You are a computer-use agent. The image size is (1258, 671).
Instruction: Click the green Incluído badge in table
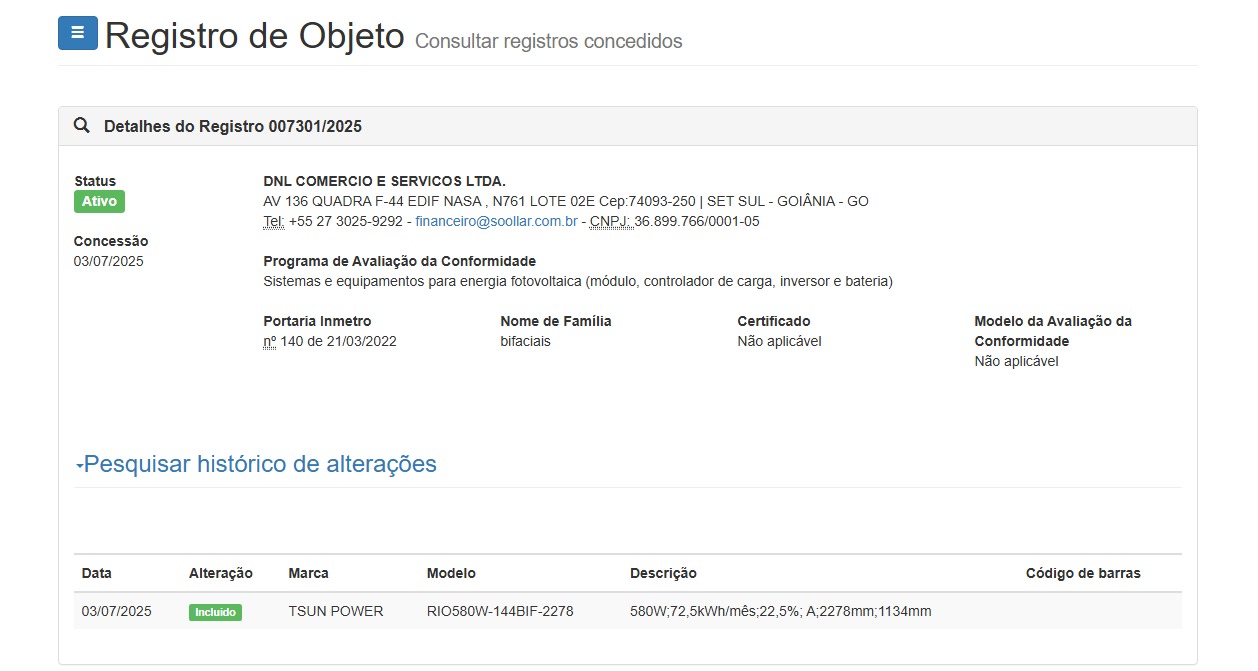pyautogui.click(x=215, y=612)
